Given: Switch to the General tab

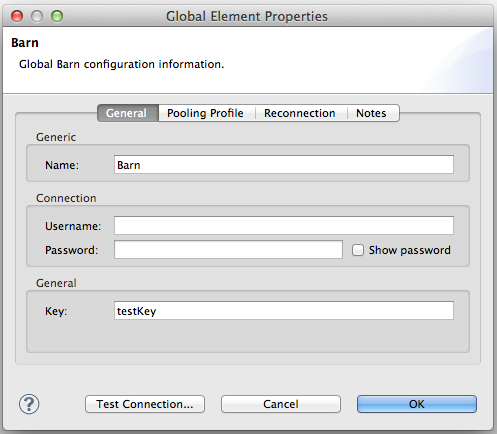Looking at the screenshot, I should (x=128, y=113).
